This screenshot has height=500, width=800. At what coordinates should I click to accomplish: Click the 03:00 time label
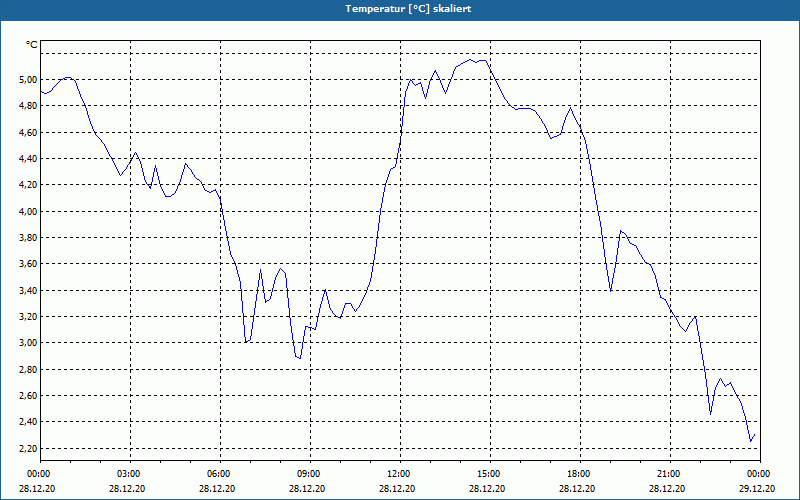(x=130, y=474)
